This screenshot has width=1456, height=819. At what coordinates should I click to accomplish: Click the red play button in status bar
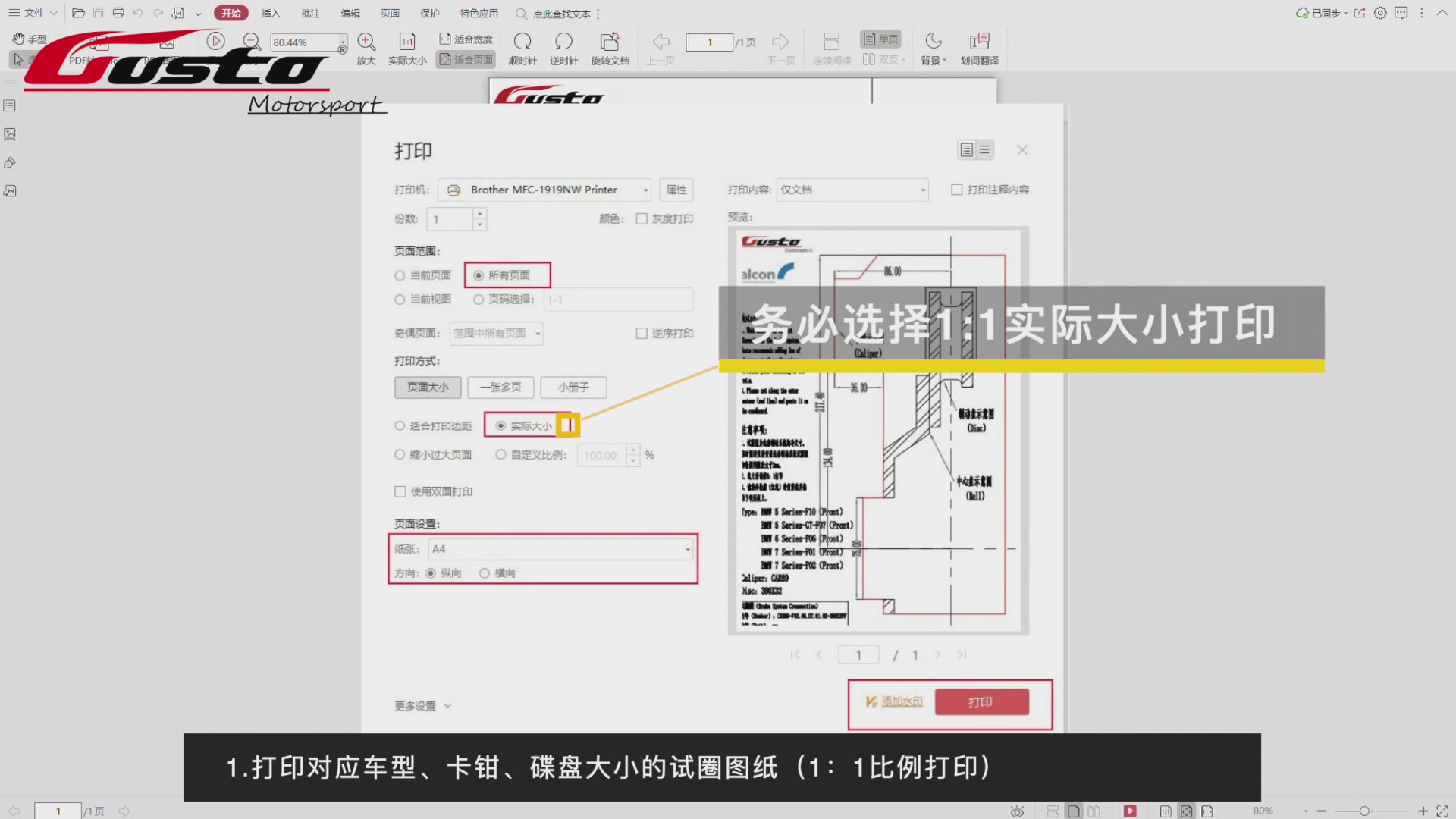point(1130,811)
